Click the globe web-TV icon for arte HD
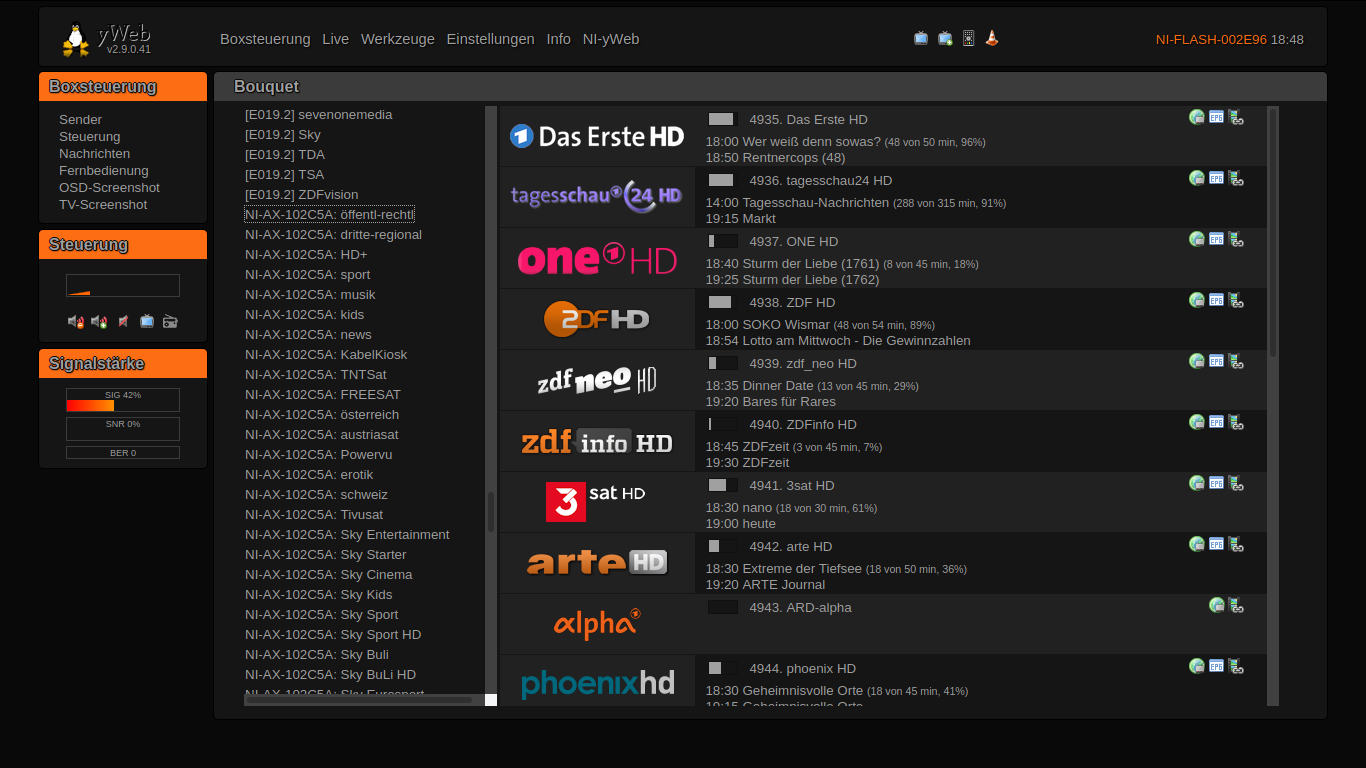 click(x=1196, y=544)
